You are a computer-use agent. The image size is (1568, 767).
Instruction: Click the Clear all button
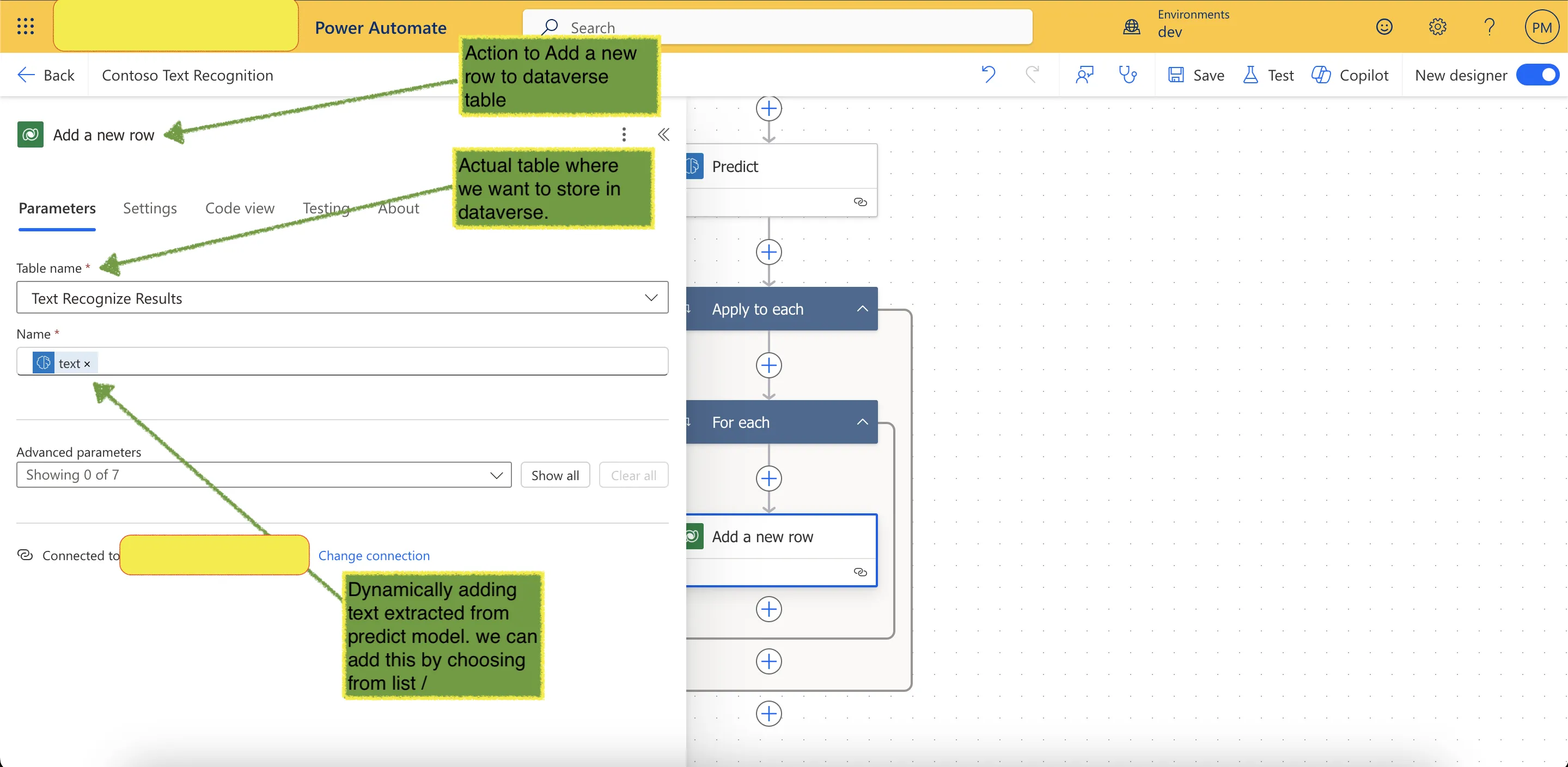pyautogui.click(x=633, y=475)
